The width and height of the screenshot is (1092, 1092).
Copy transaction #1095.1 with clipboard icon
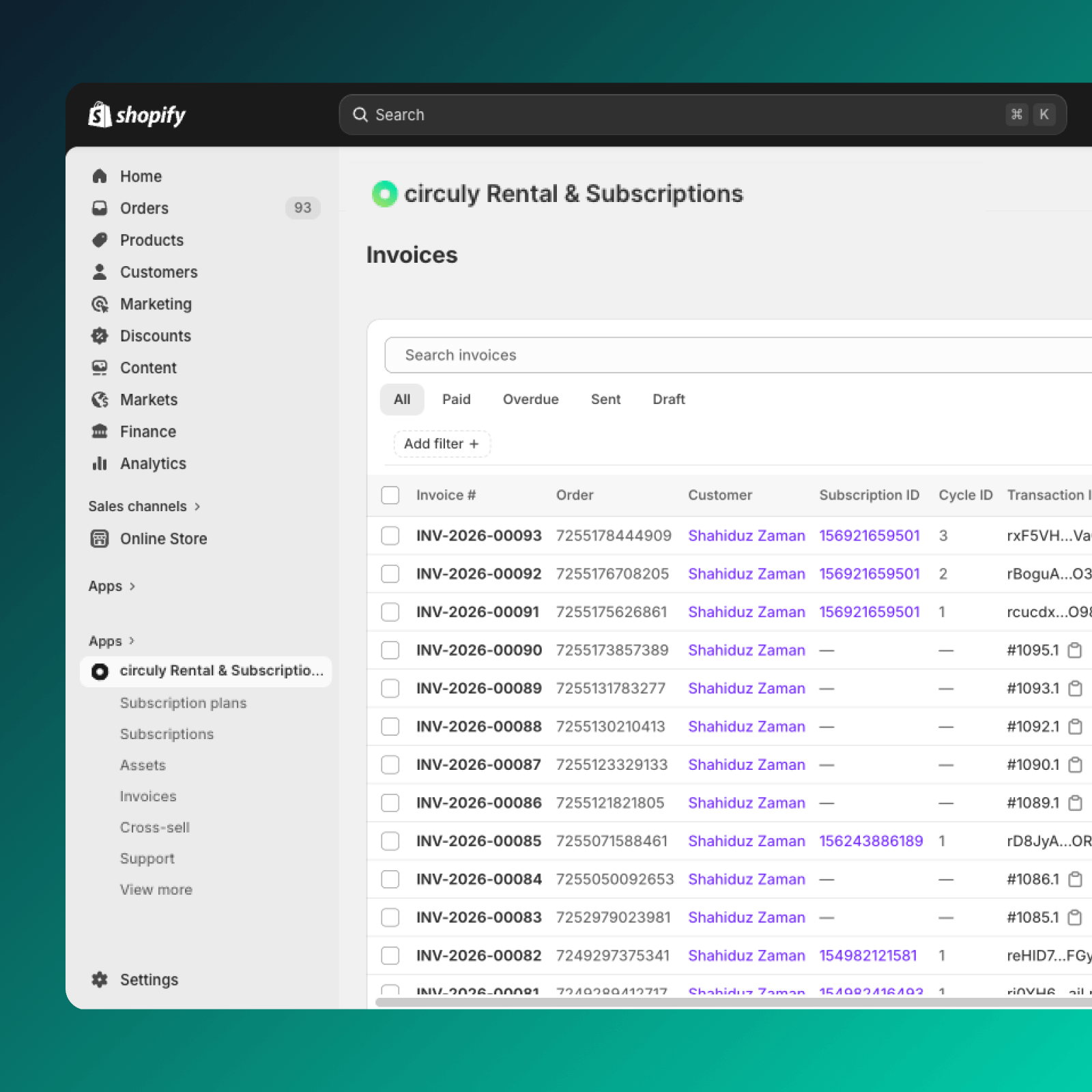[1075, 650]
